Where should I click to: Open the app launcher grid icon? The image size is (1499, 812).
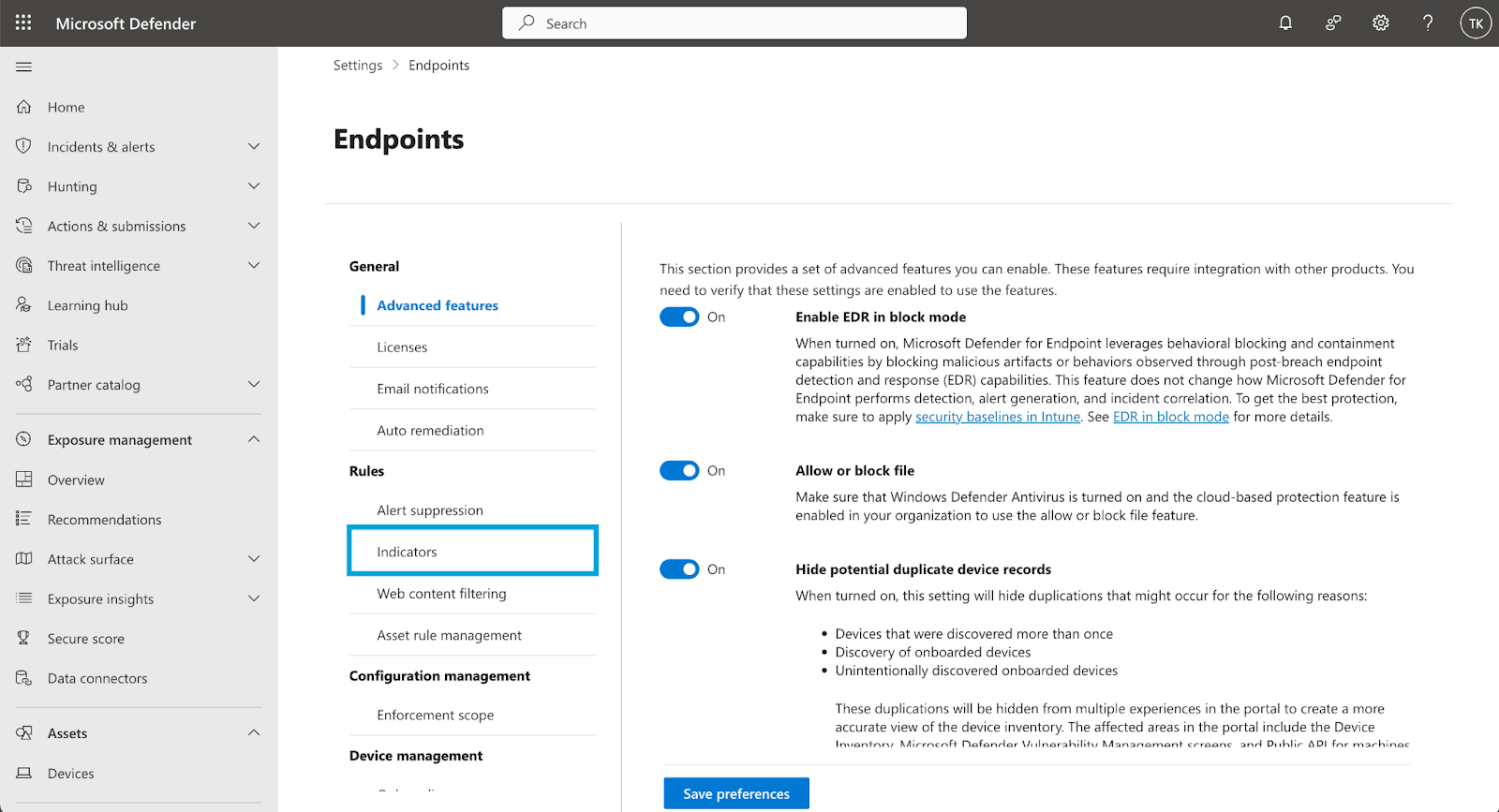pos(23,22)
